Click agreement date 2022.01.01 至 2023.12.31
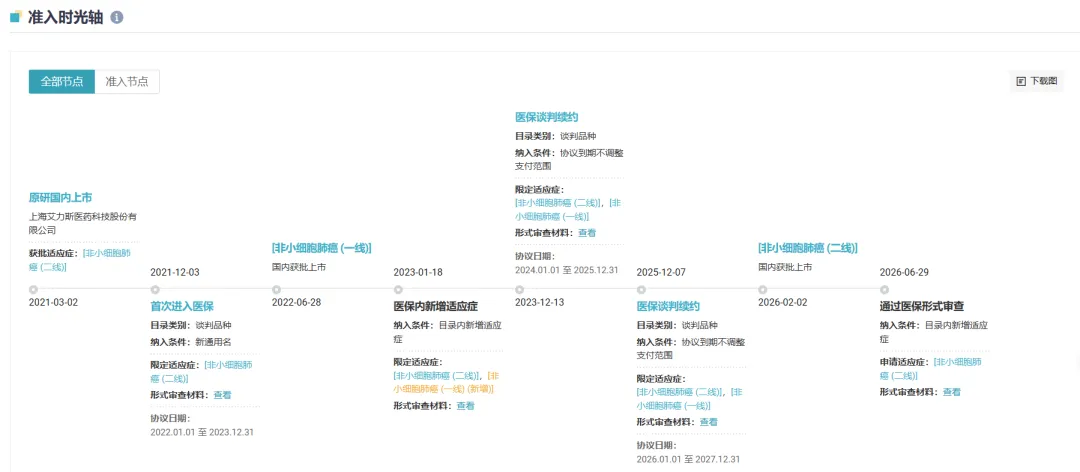 tap(202, 432)
